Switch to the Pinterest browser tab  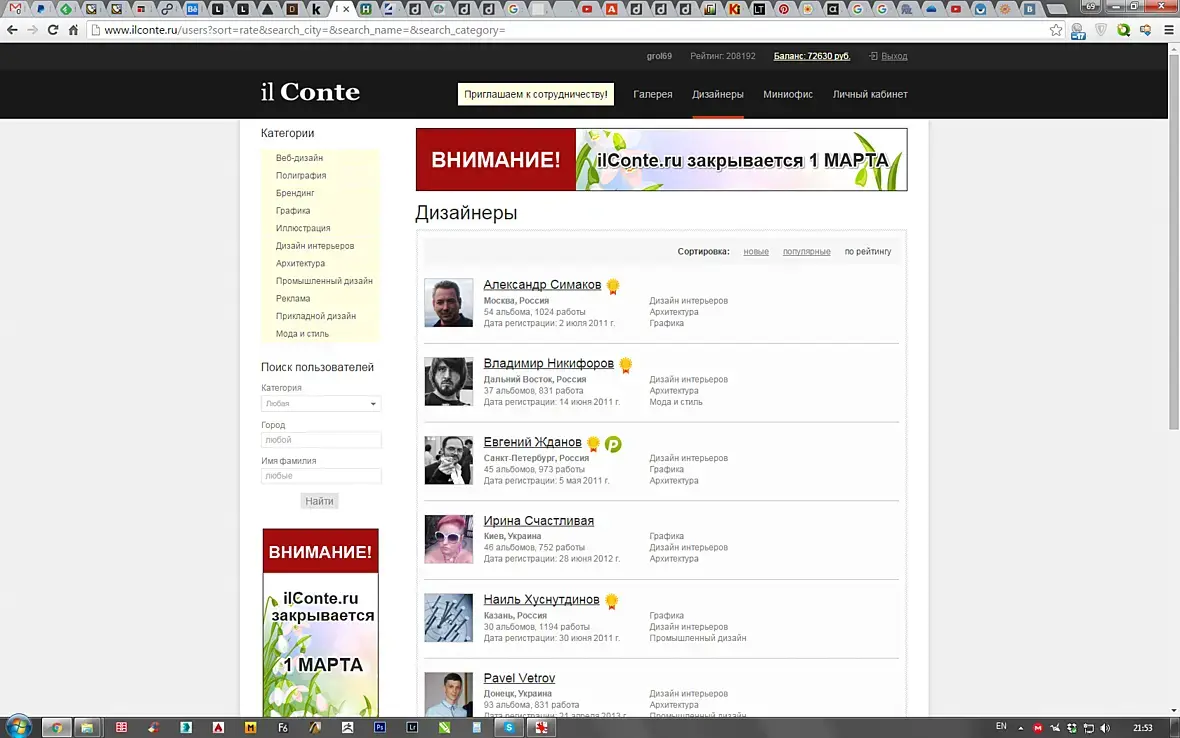point(783,9)
